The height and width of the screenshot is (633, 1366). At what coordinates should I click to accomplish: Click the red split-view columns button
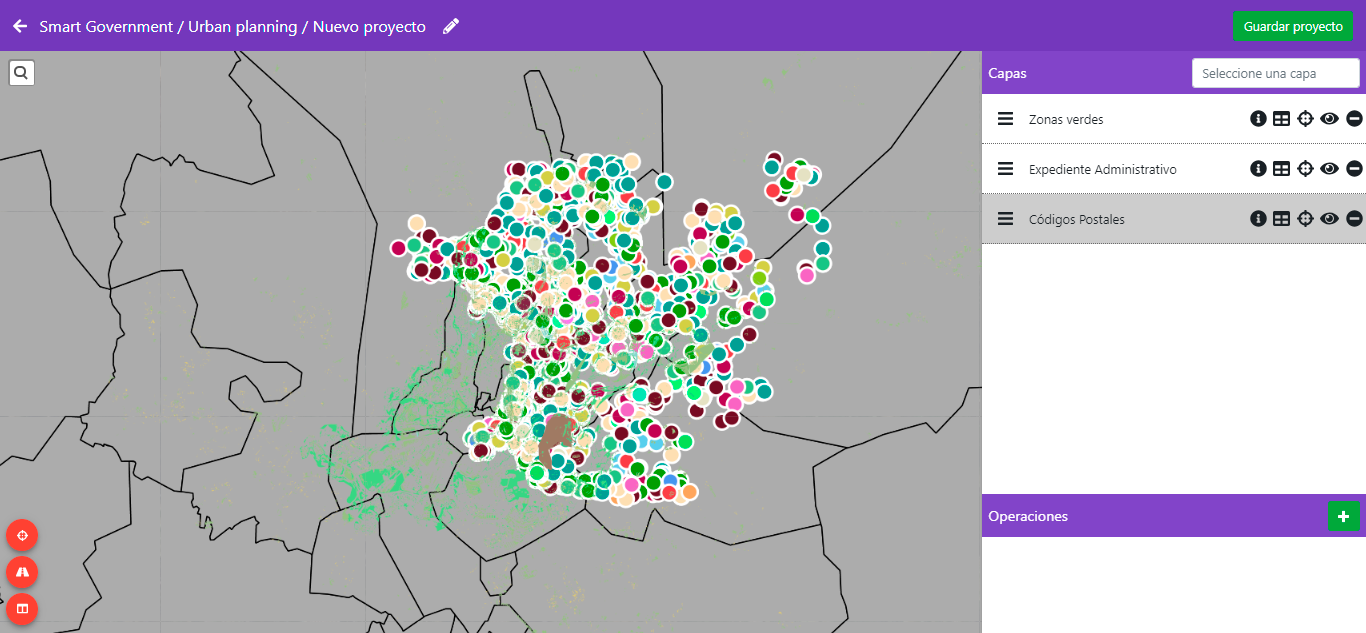(22, 608)
